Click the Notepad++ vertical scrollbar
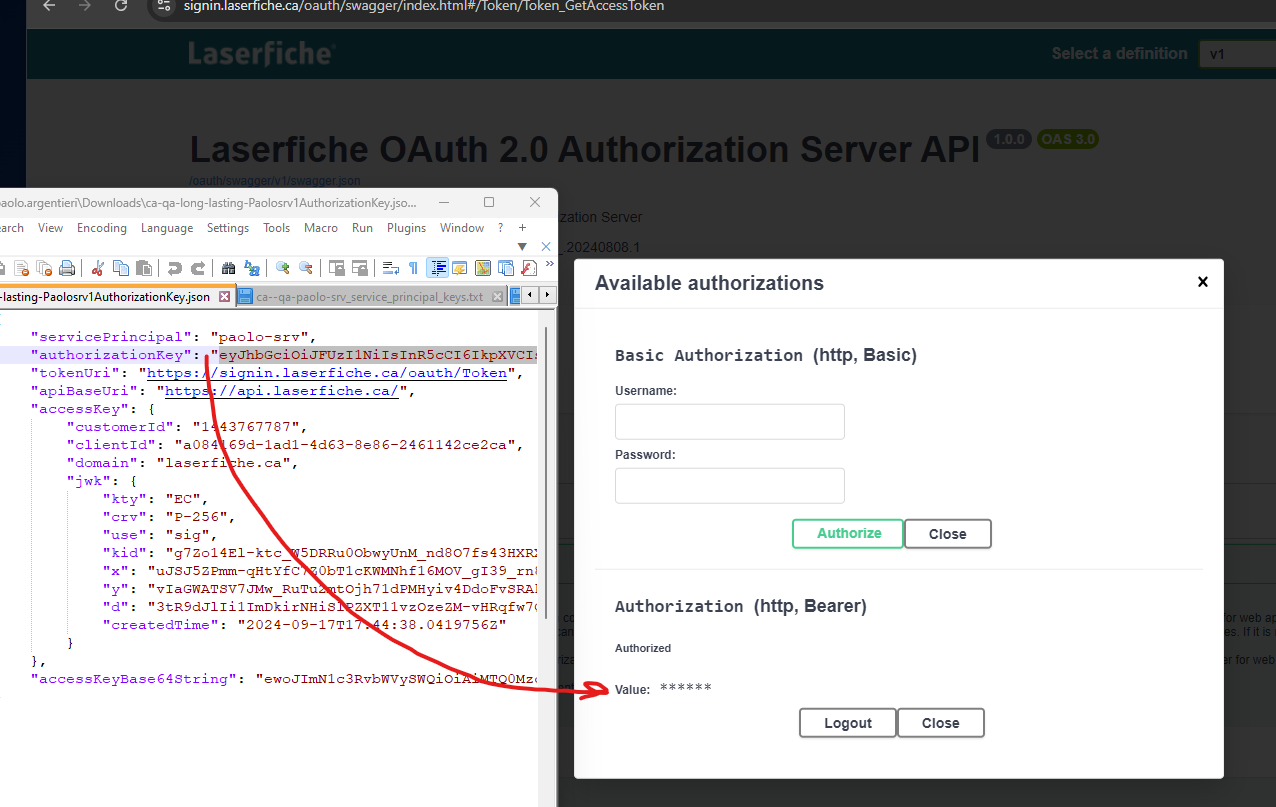The height and width of the screenshot is (807, 1276). (x=547, y=470)
